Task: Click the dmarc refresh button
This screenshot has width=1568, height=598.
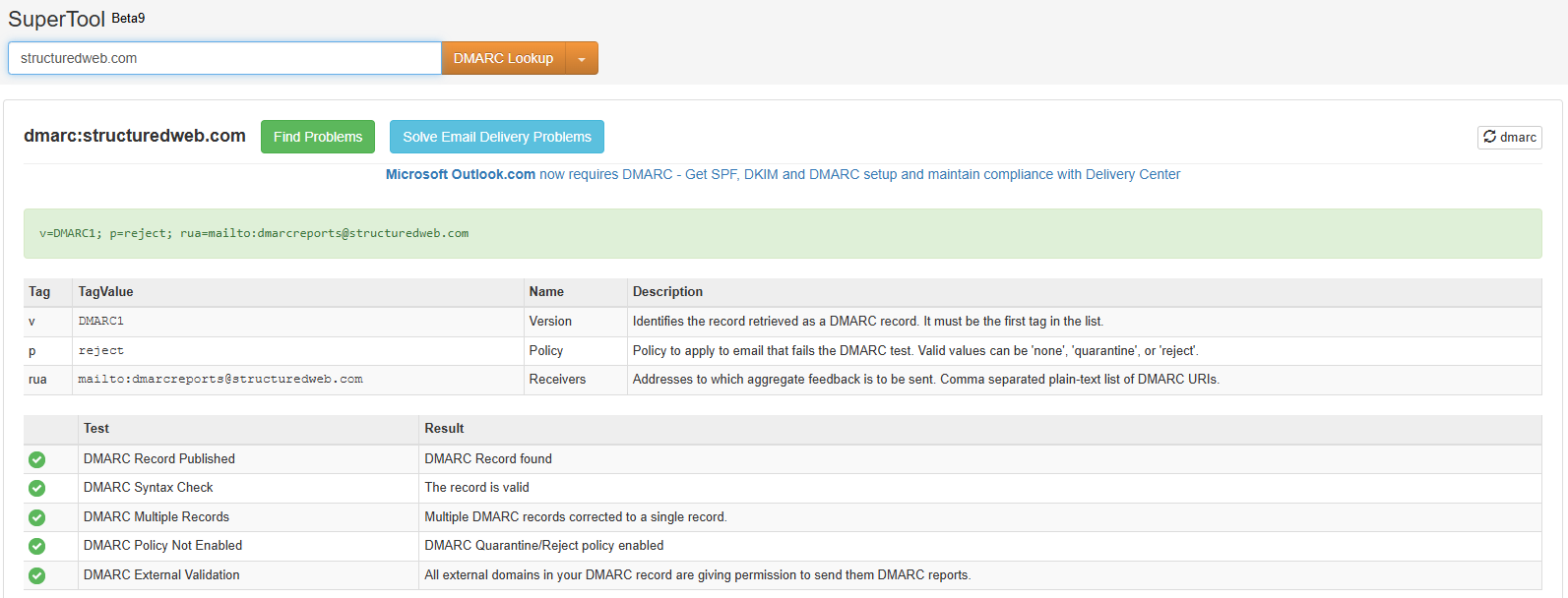Action: [x=1509, y=138]
